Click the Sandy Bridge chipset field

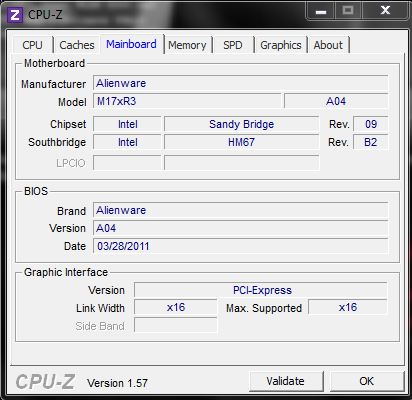tap(241, 124)
